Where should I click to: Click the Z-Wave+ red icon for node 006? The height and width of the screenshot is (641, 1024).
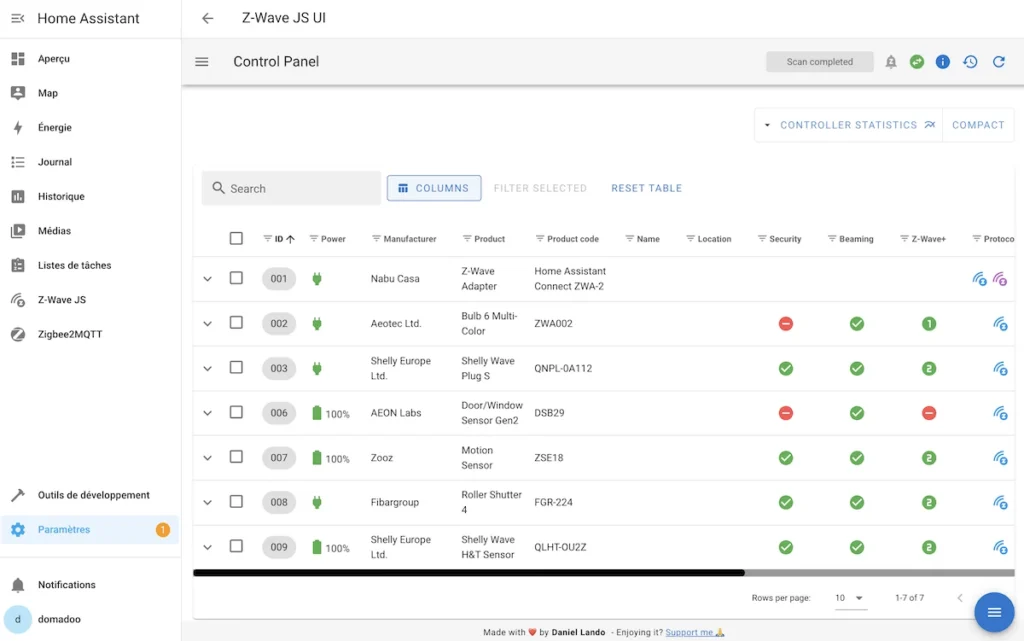[x=929, y=413]
